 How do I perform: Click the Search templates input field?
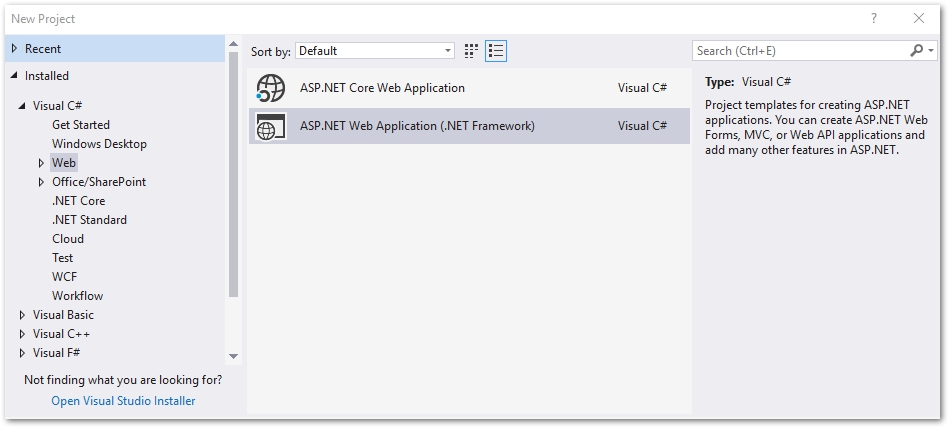[800, 51]
